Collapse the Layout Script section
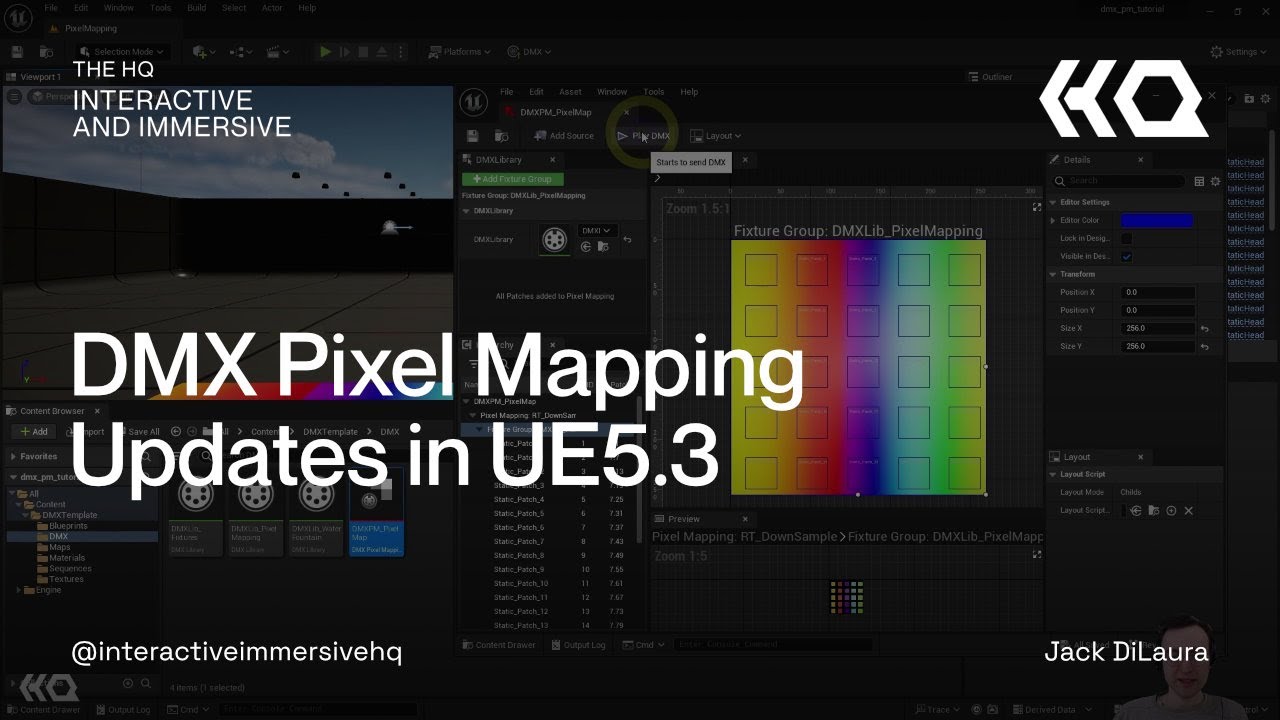 tap(1053, 474)
